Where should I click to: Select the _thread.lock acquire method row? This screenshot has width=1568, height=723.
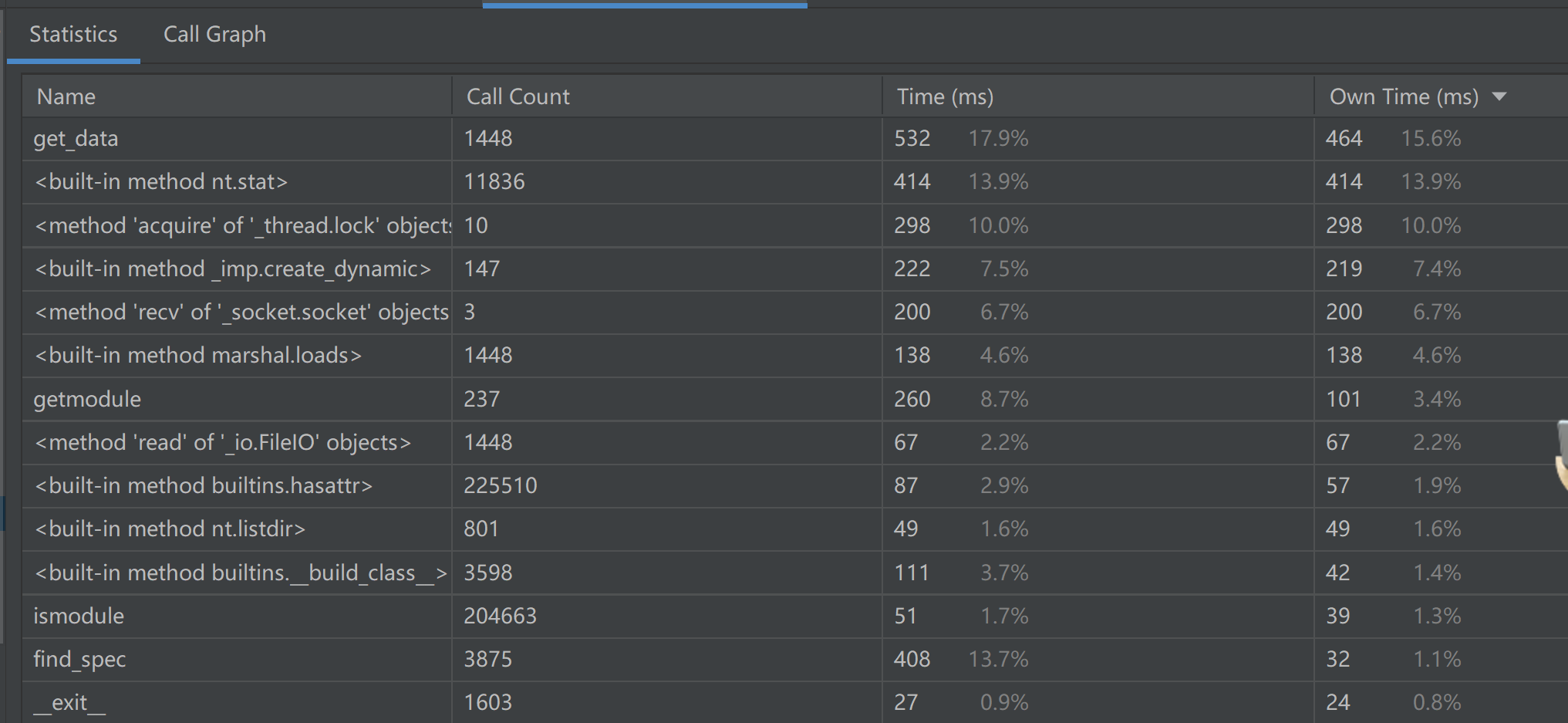tap(239, 225)
